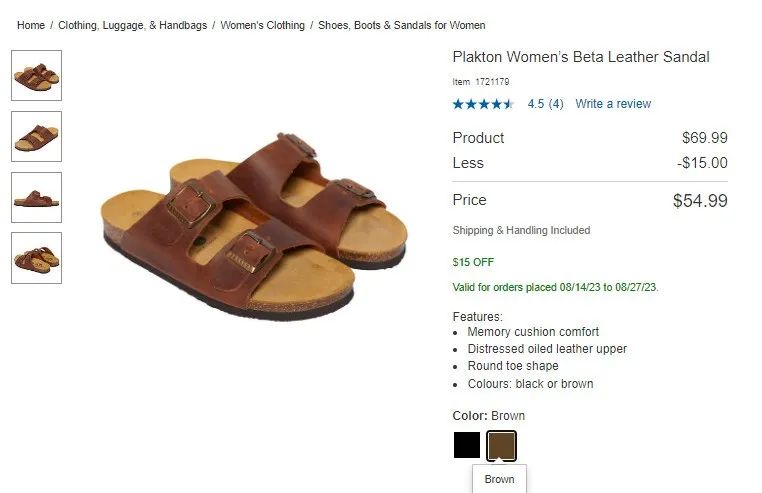Viewport: 762px width, 493px height.
Task: Click the Brown tooltip label below the swatches
Action: [x=499, y=479]
